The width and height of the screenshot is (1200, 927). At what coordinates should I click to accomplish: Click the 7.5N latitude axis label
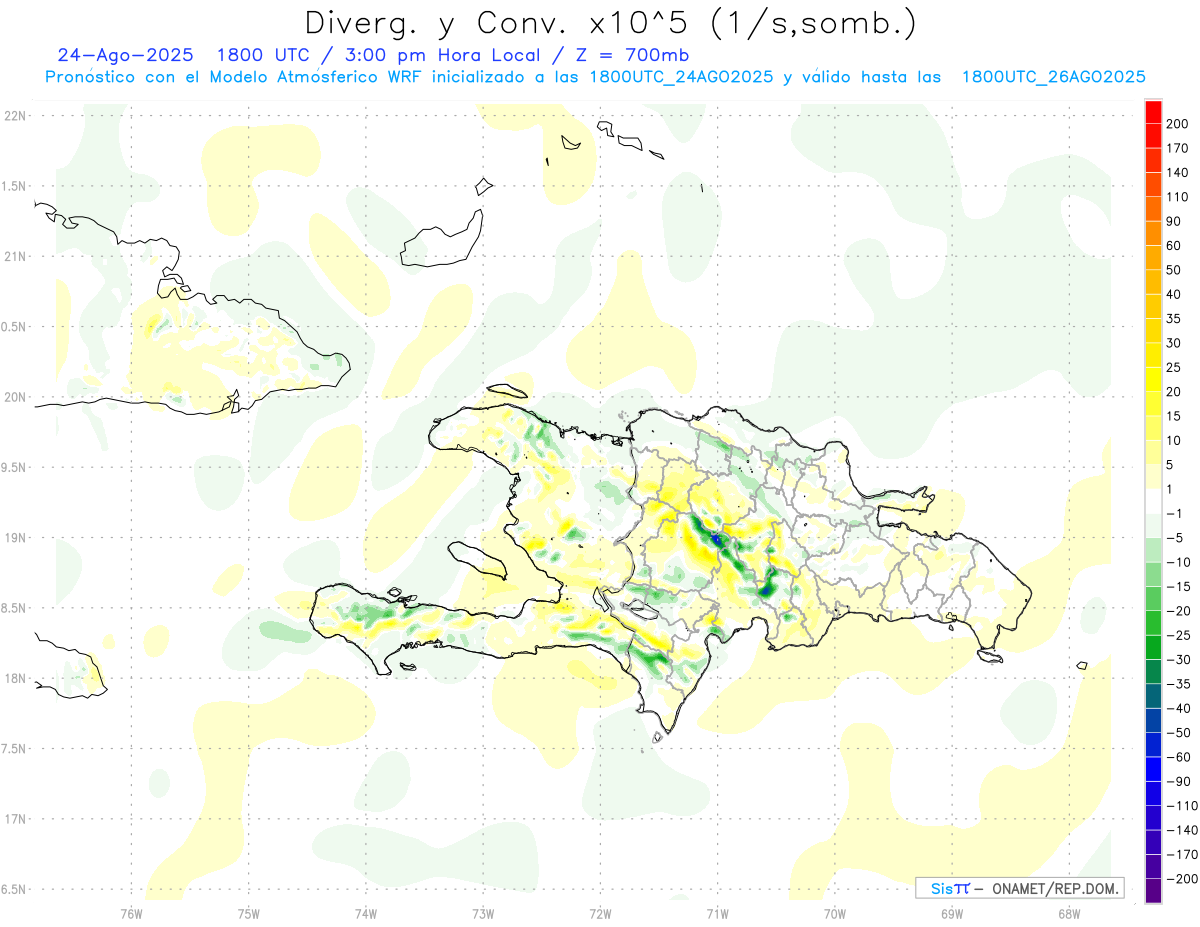[14, 749]
